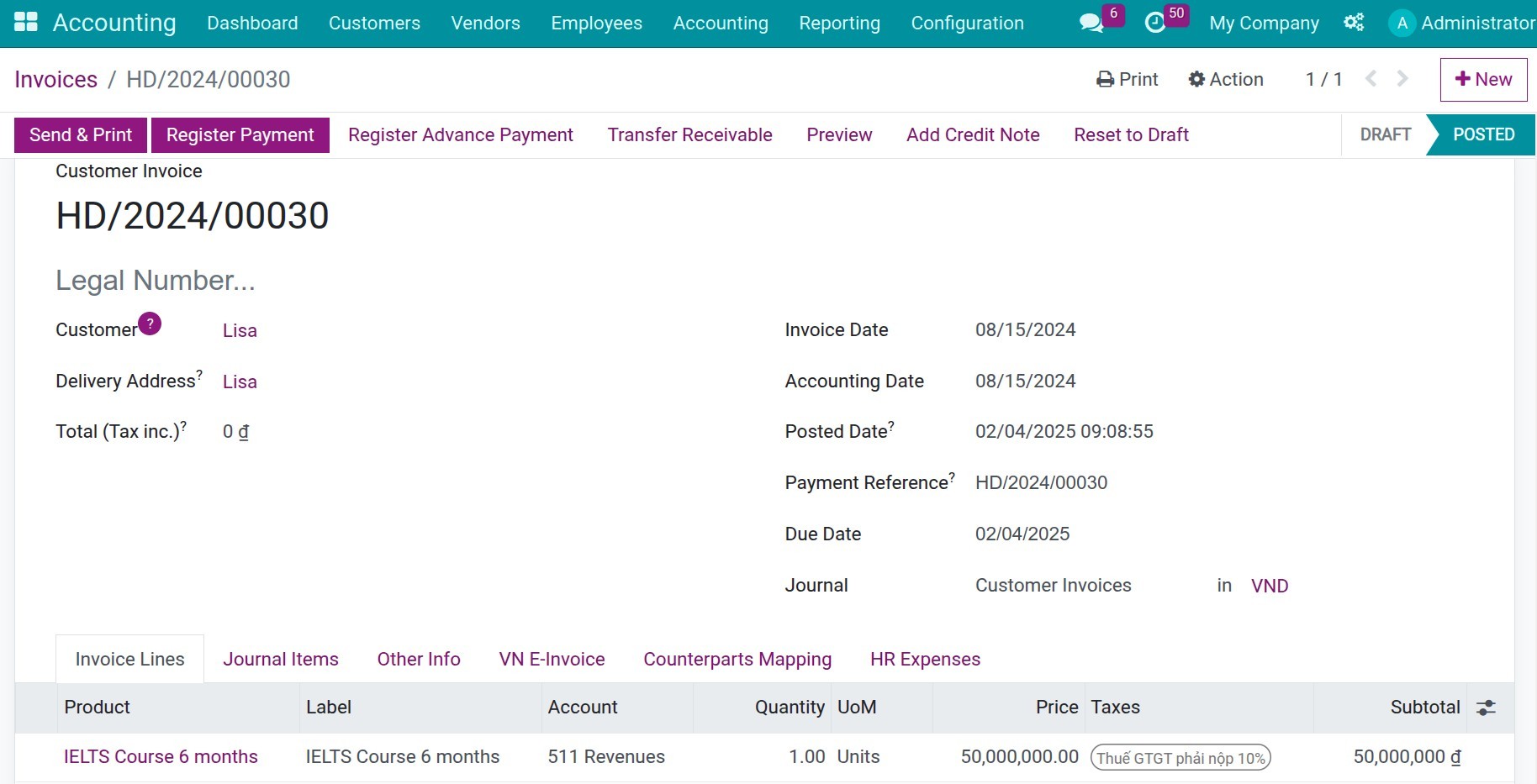1537x784 pixels.
Task: Go to next record with right chevron
Action: pyautogui.click(x=1401, y=79)
